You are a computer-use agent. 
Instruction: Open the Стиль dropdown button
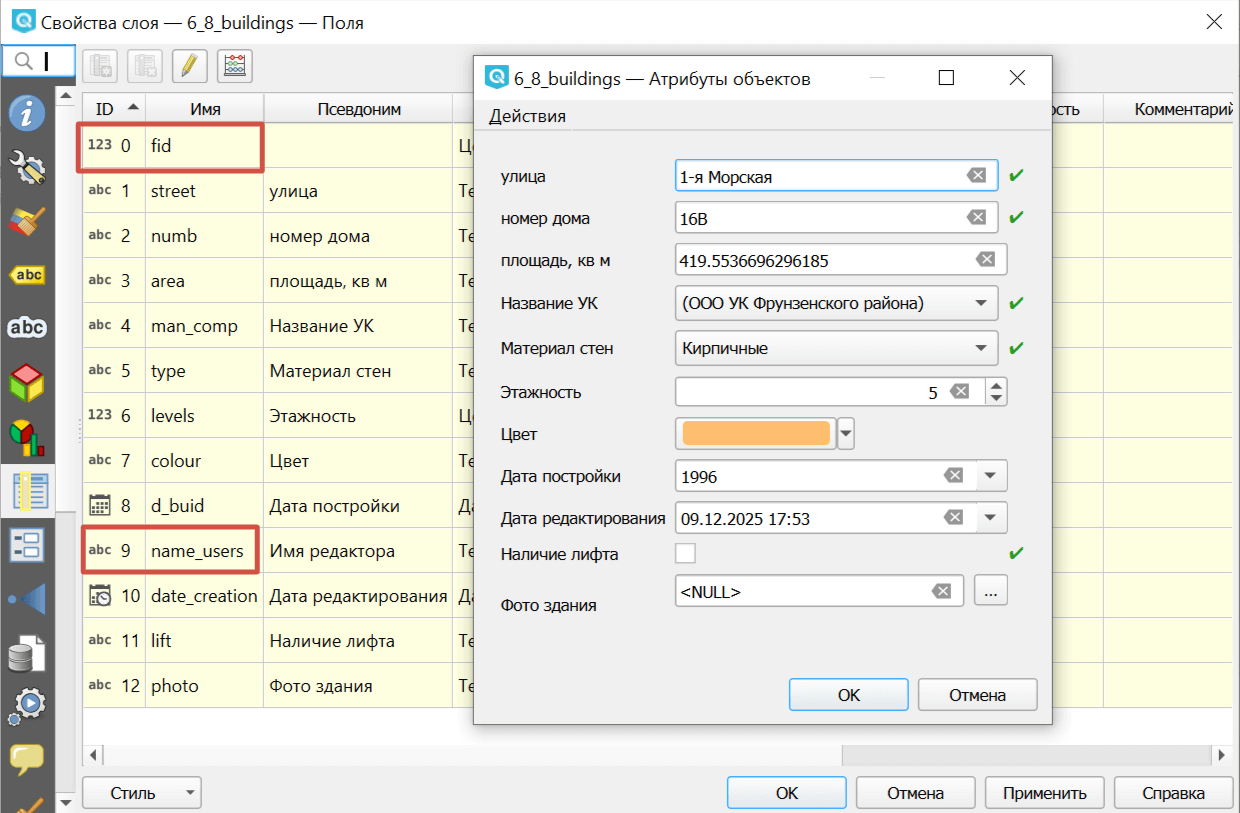(141, 793)
